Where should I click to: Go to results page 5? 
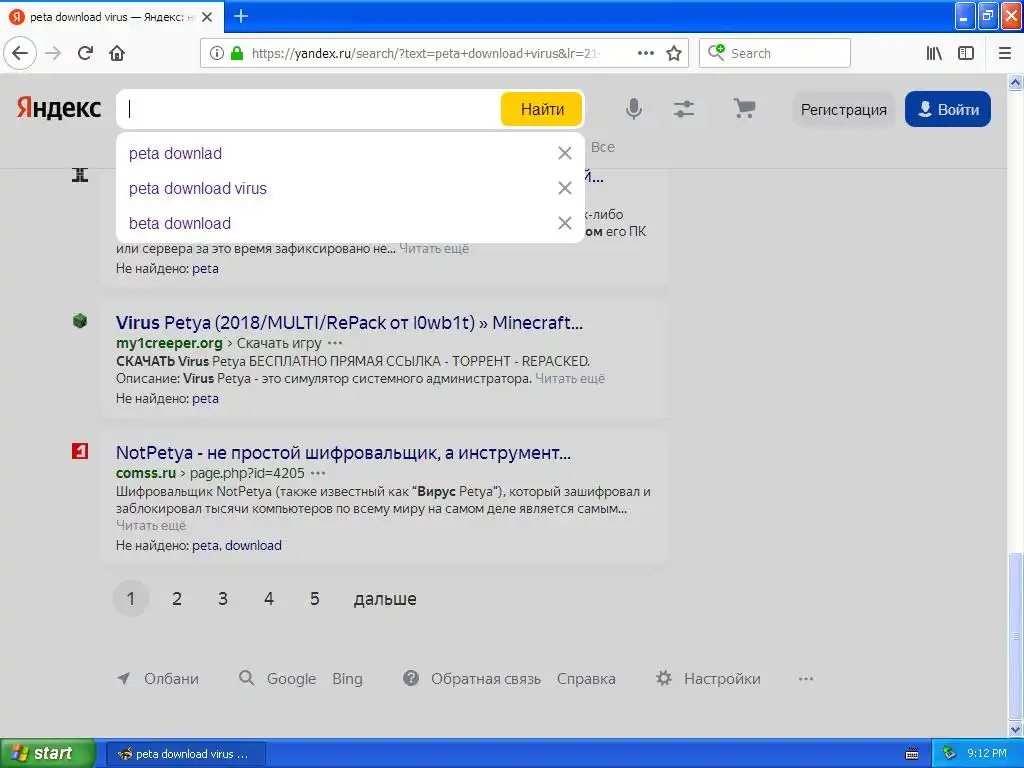[x=314, y=598]
